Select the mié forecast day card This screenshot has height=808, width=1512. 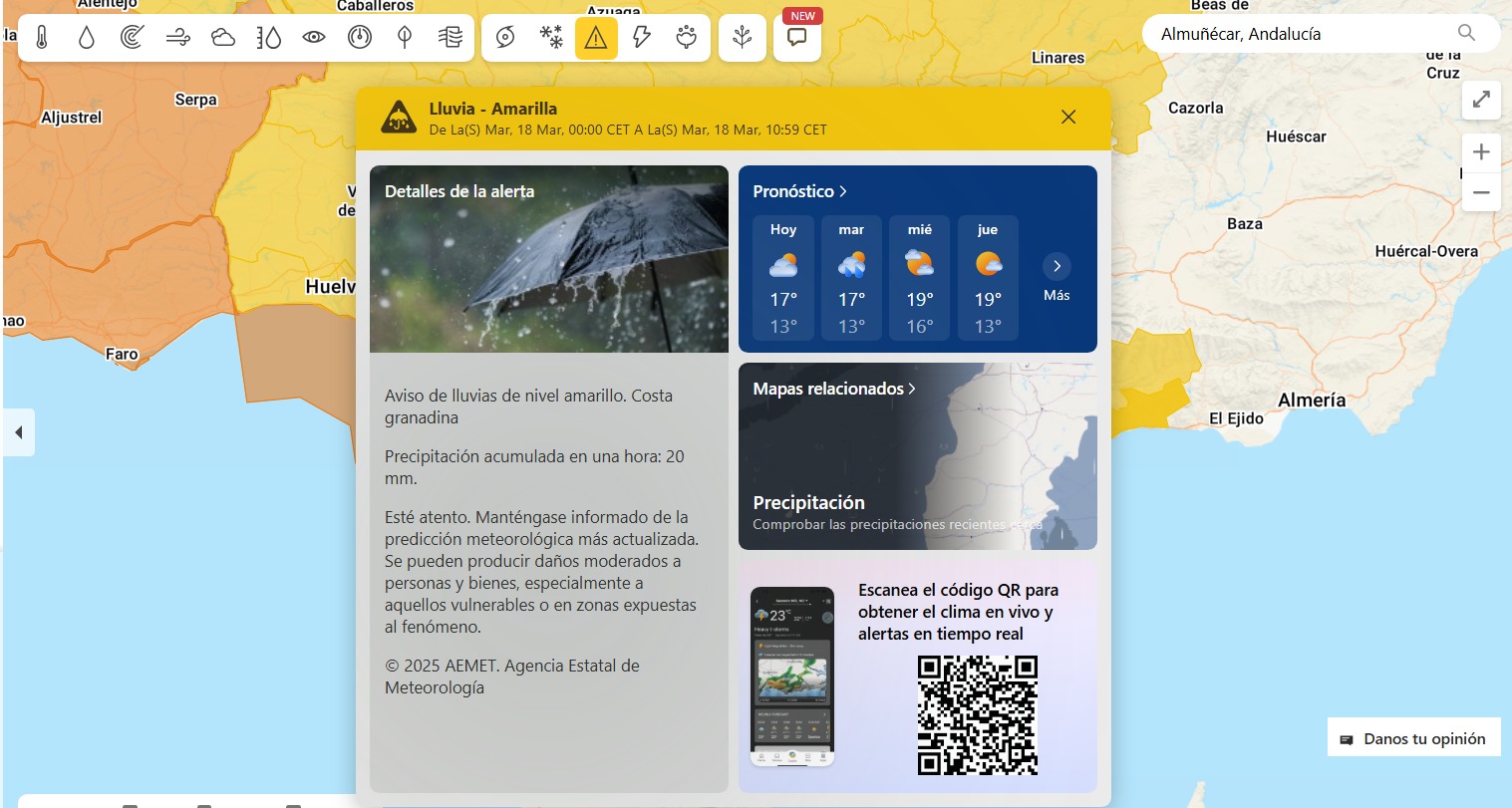[x=919, y=278]
